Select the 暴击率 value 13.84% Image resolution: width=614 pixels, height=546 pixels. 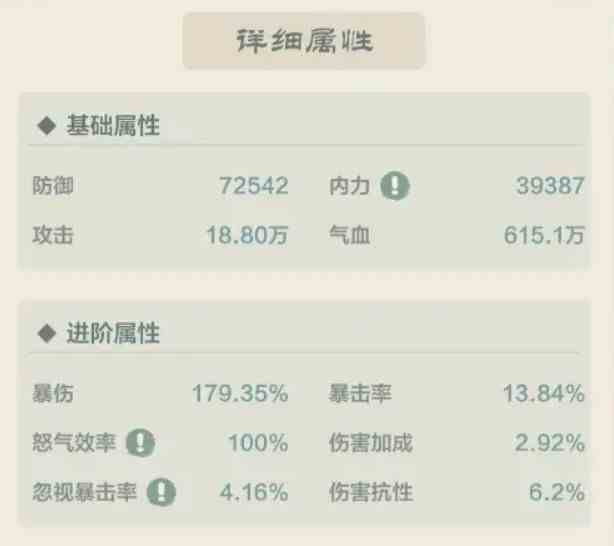pos(544,393)
